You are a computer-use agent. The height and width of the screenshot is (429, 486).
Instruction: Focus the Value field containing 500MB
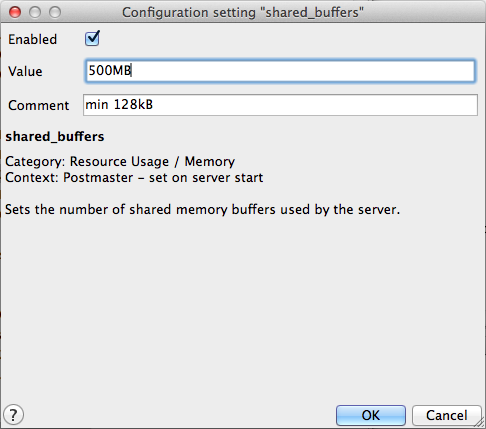pos(280,71)
